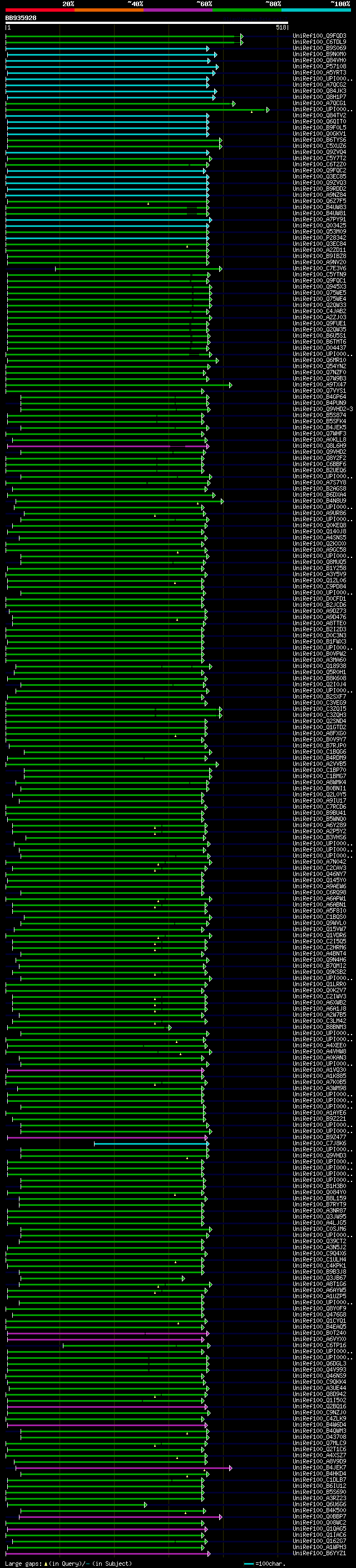Viewport: 356px width, 1568px height.
Task: Click the UniRef100_D0CFD1 label
Action: click(319, 599)
